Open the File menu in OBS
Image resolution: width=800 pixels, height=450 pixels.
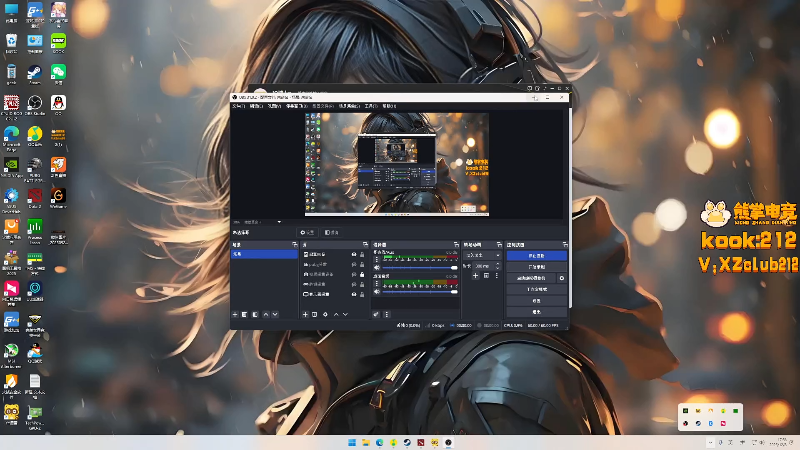point(239,106)
